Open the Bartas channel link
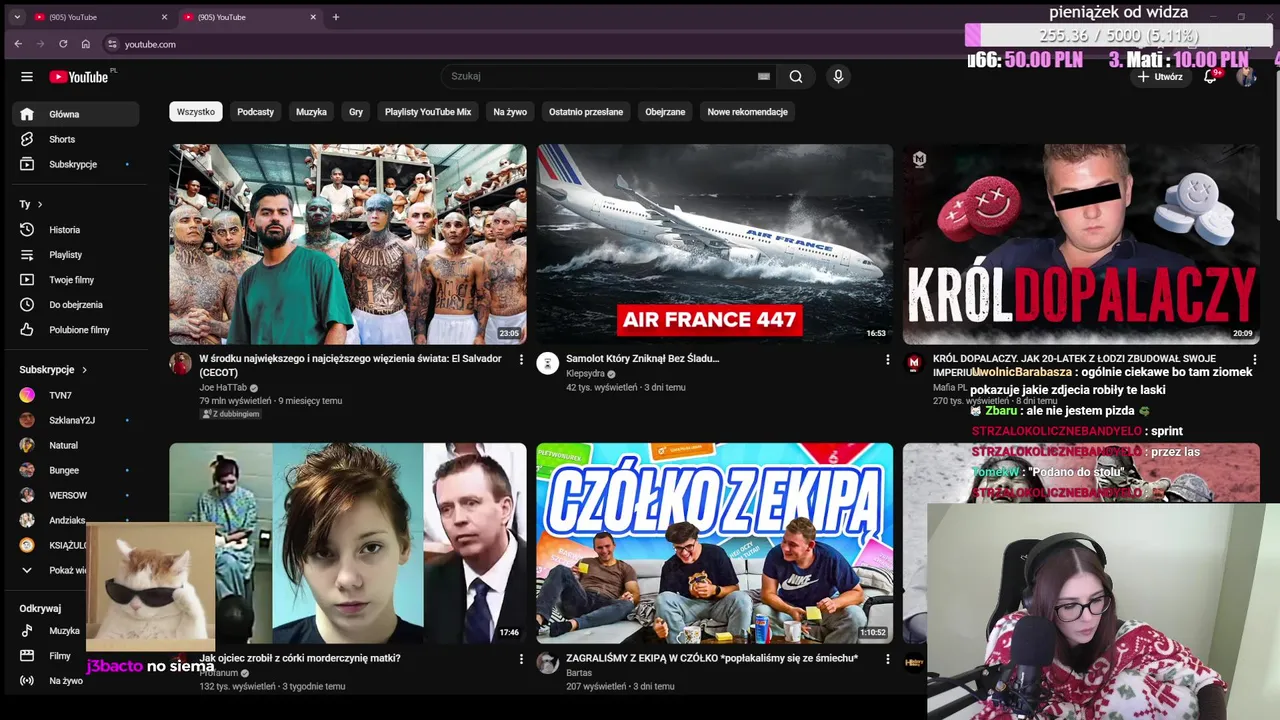 pyautogui.click(x=579, y=673)
